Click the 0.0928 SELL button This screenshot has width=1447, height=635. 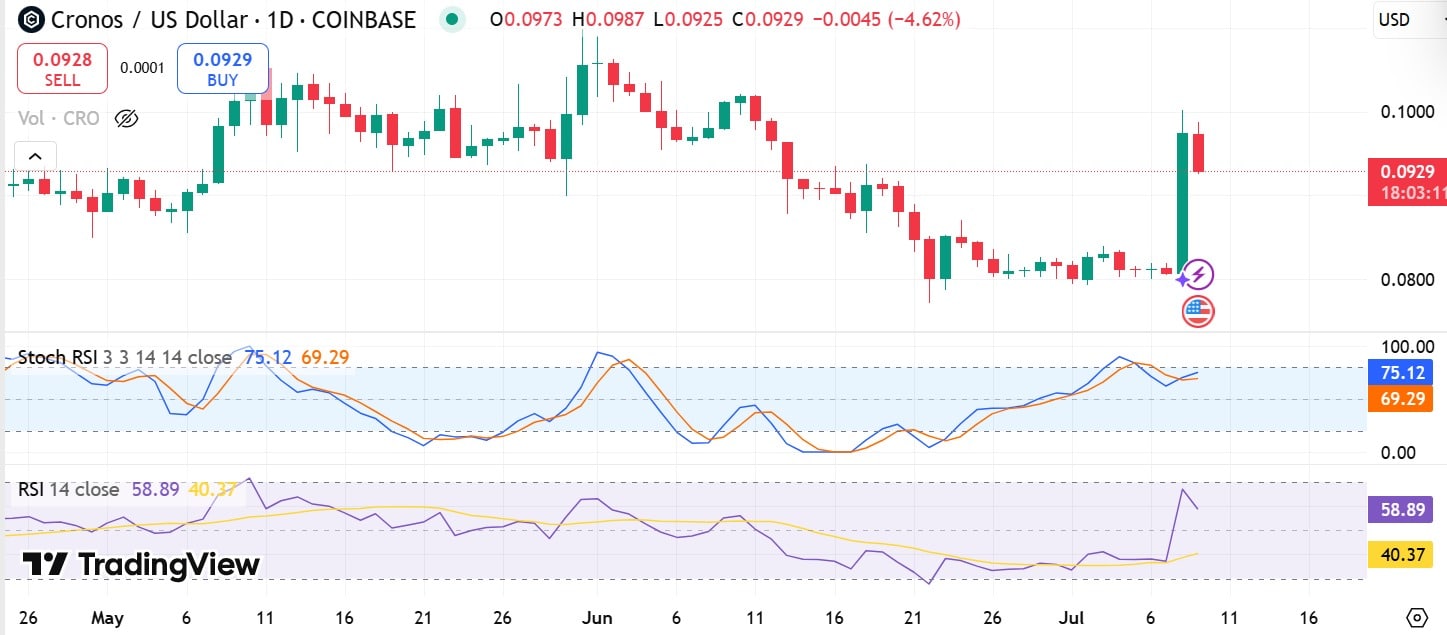pos(61,69)
